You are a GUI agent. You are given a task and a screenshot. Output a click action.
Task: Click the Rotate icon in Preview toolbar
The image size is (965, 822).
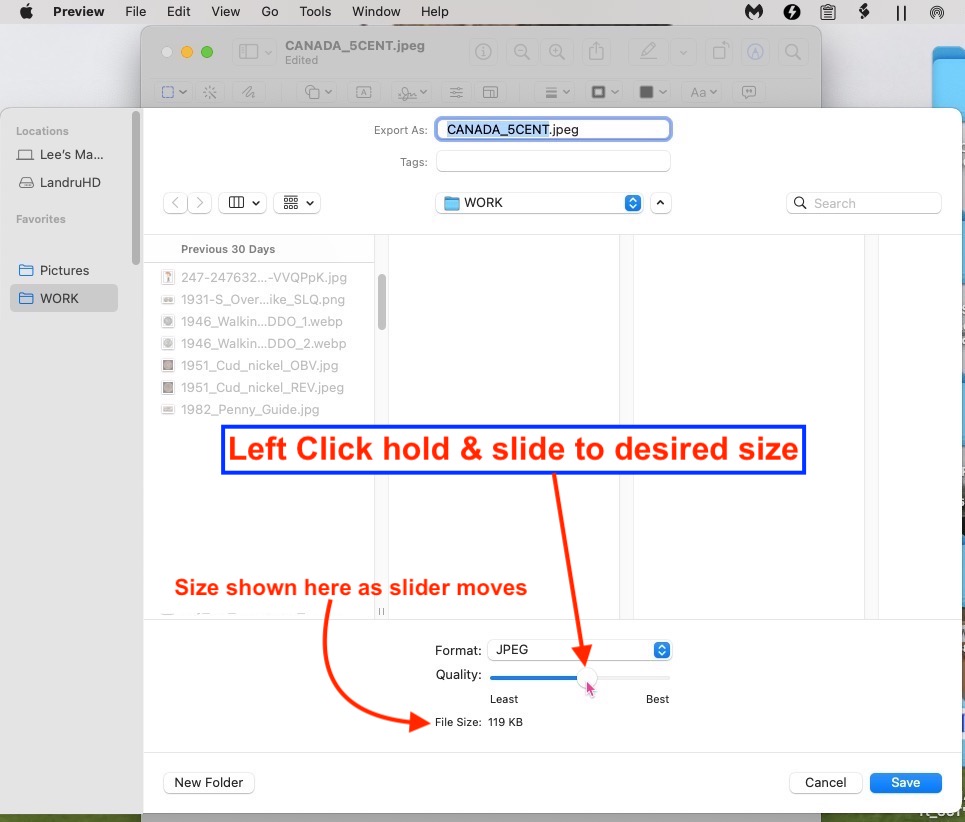tap(720, 51)
